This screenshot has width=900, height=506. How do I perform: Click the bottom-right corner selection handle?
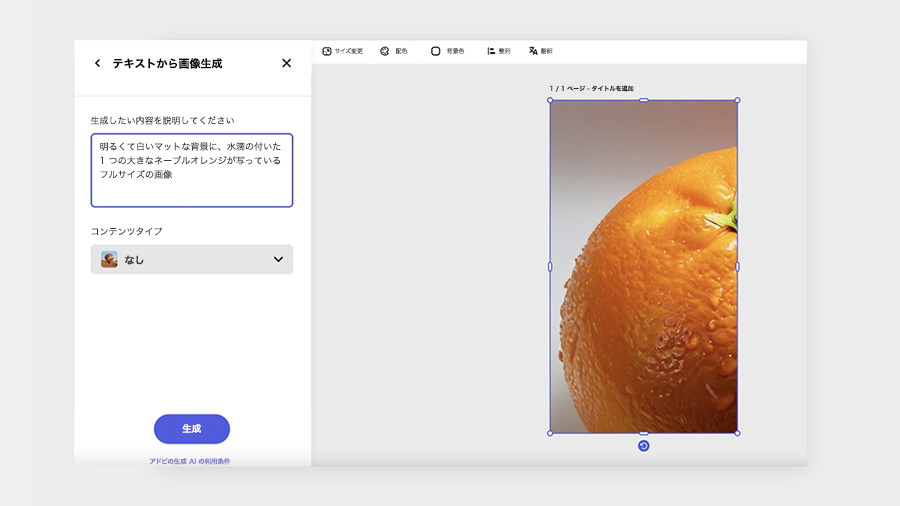(738, 433)
